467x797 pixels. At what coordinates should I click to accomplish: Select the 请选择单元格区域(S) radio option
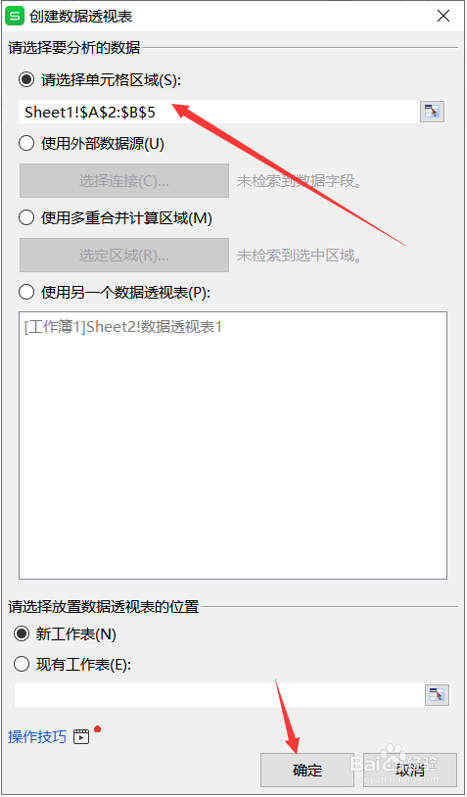pyautogui.click(x=25, y=80)
